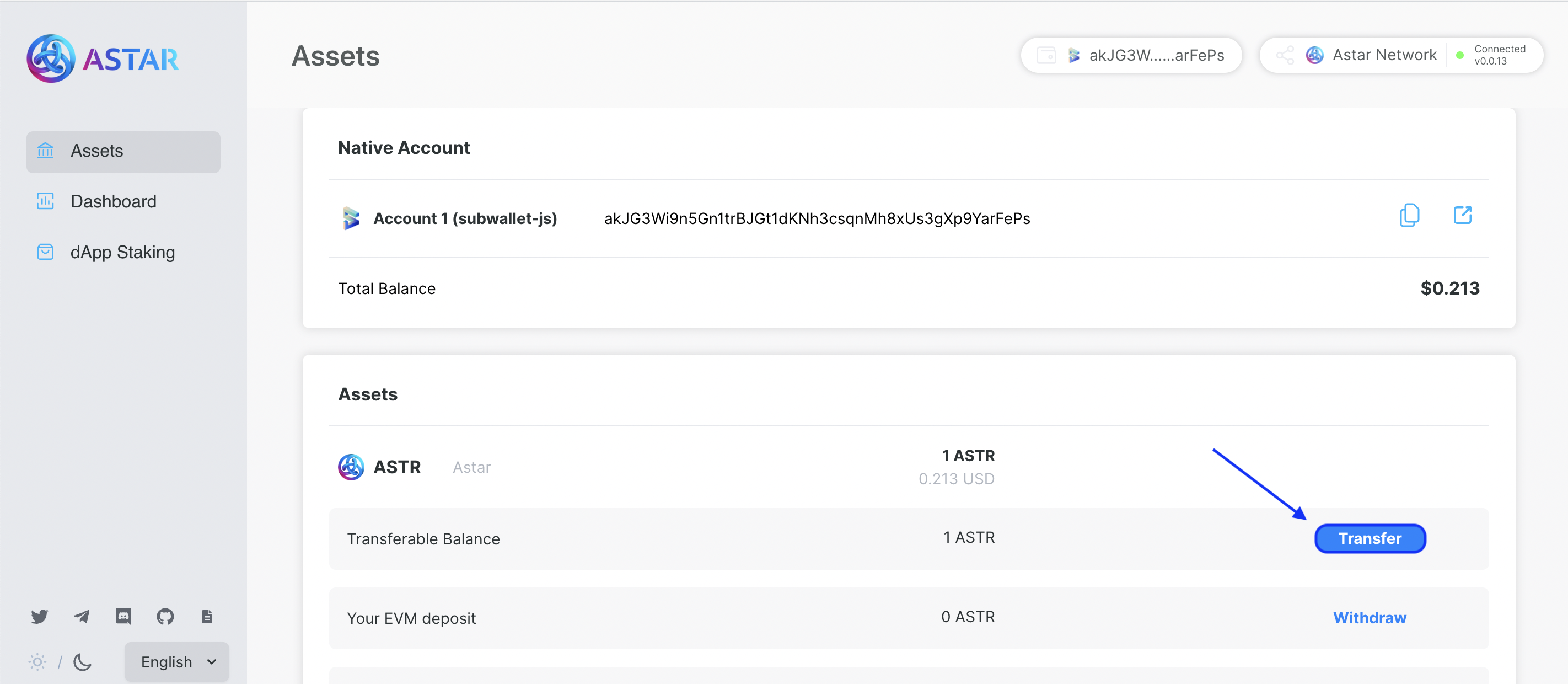
Task: Click the subwallet icon beside Account 1
Action: (351, 218)
